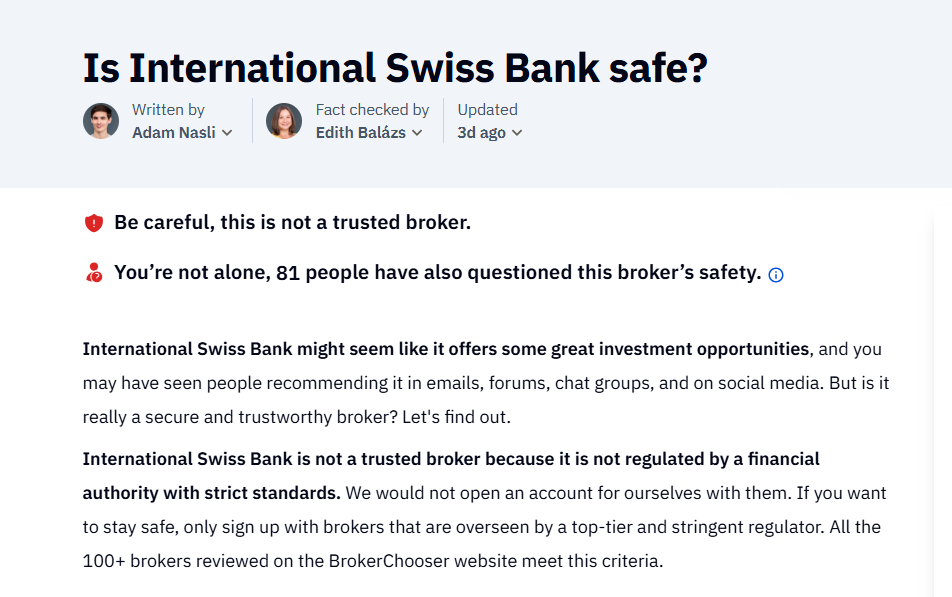Image resolution: width=952 pixels, height=597 pixels.
Task: Click the first paragraph about investment opportunities
Action: click(x=486, y=383)
